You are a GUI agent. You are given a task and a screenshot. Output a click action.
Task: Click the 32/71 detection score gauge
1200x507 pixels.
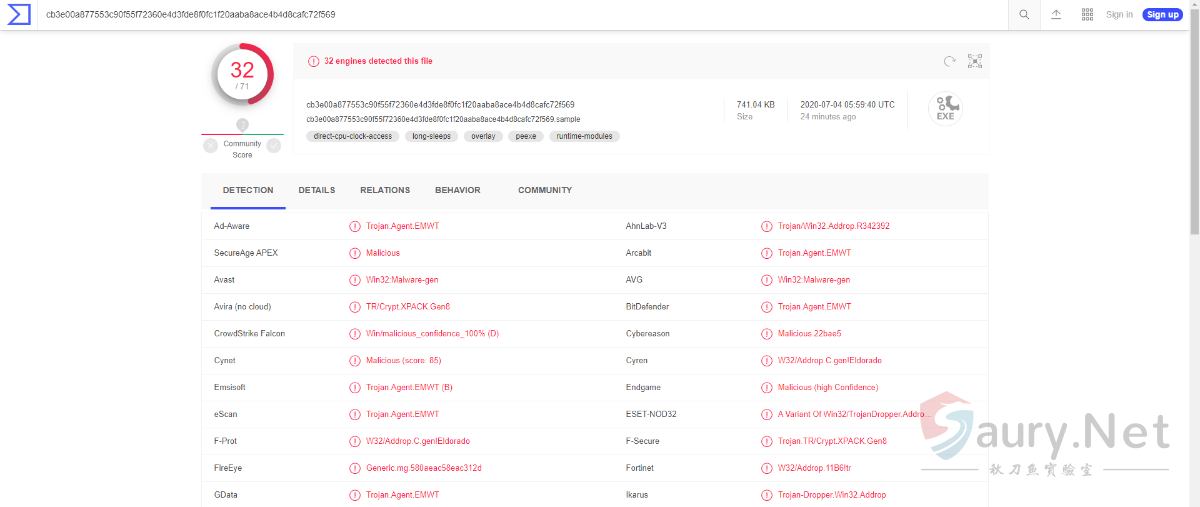pyautogui.click(x=242, y=73)
